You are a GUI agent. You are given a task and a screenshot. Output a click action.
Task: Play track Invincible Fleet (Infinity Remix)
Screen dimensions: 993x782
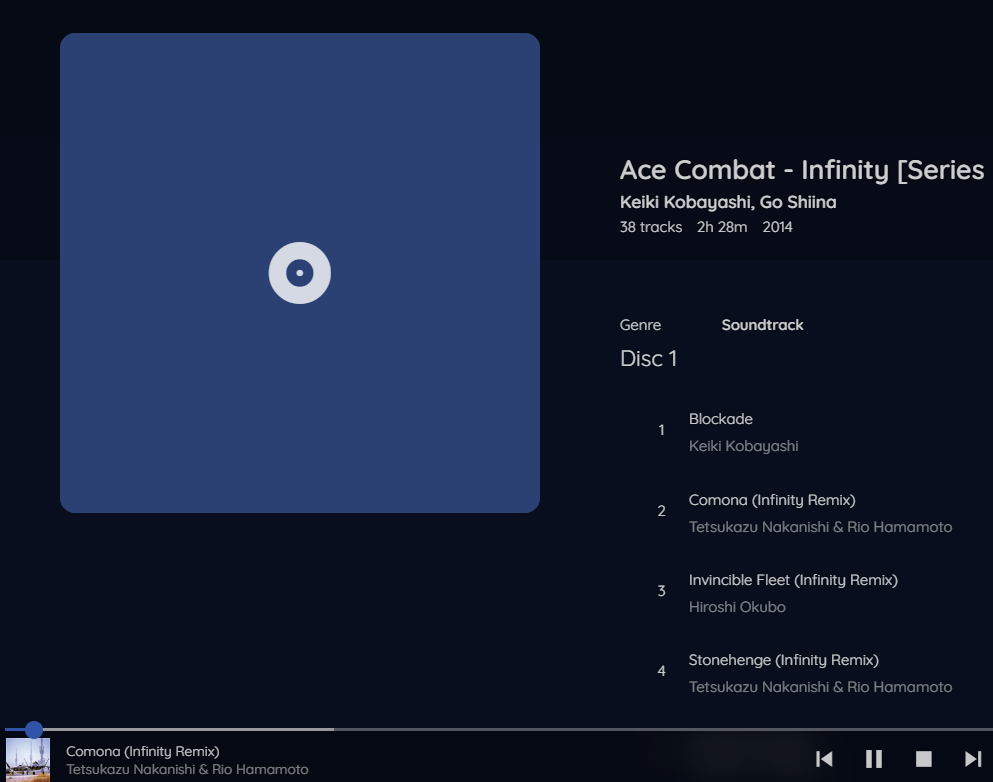coord(793,580)
